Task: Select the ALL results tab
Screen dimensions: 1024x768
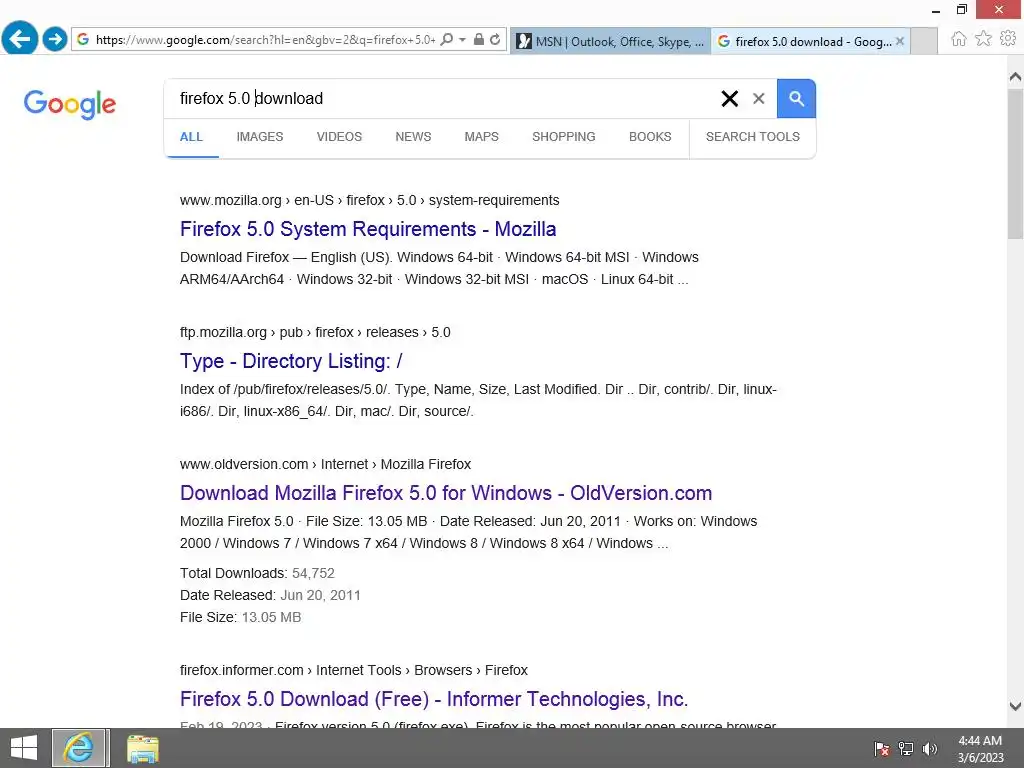Action: [x=191, y=136]
